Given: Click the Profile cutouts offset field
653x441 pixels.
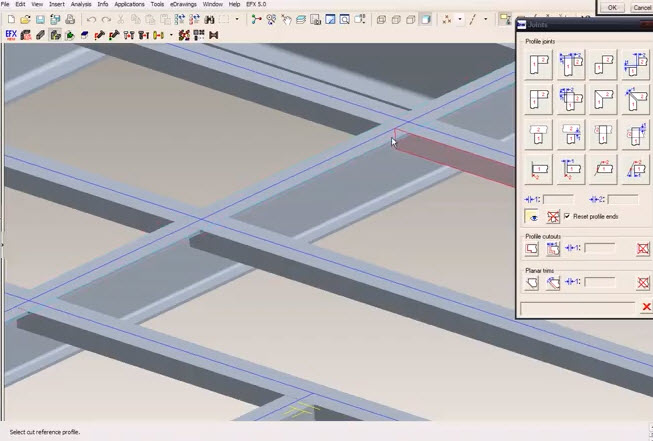Looking at the screenshot, I should click(600, 248).
